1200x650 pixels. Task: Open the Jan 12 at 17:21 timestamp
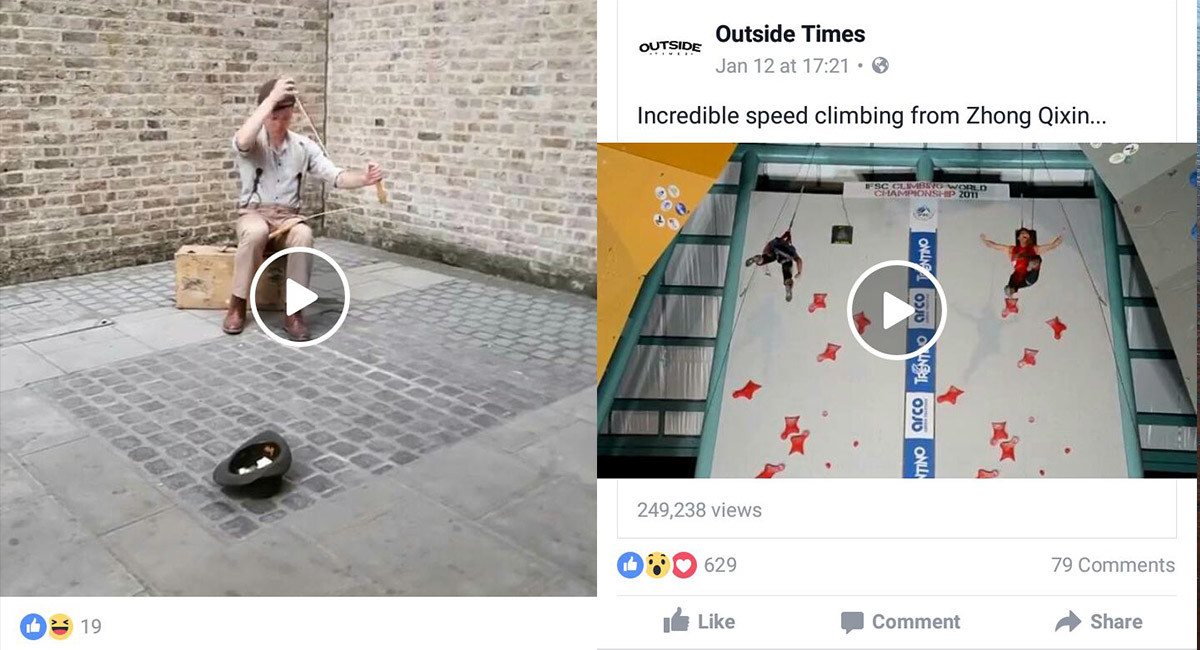click(782, 66)
